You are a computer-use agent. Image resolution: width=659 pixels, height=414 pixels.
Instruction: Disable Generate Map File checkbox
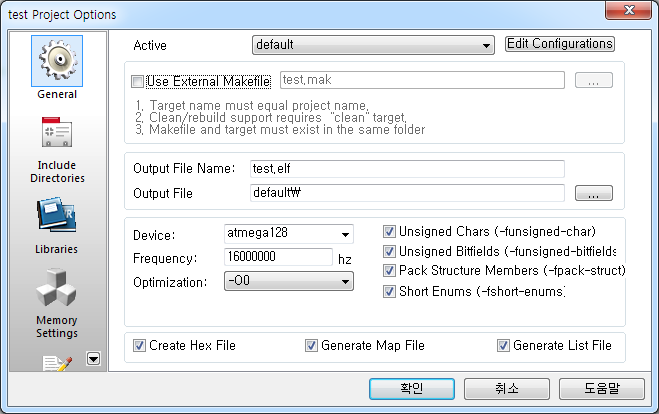[311, 346]
